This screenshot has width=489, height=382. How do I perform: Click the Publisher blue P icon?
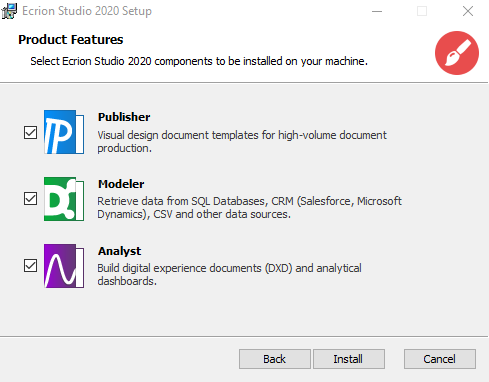pos(64,132)
